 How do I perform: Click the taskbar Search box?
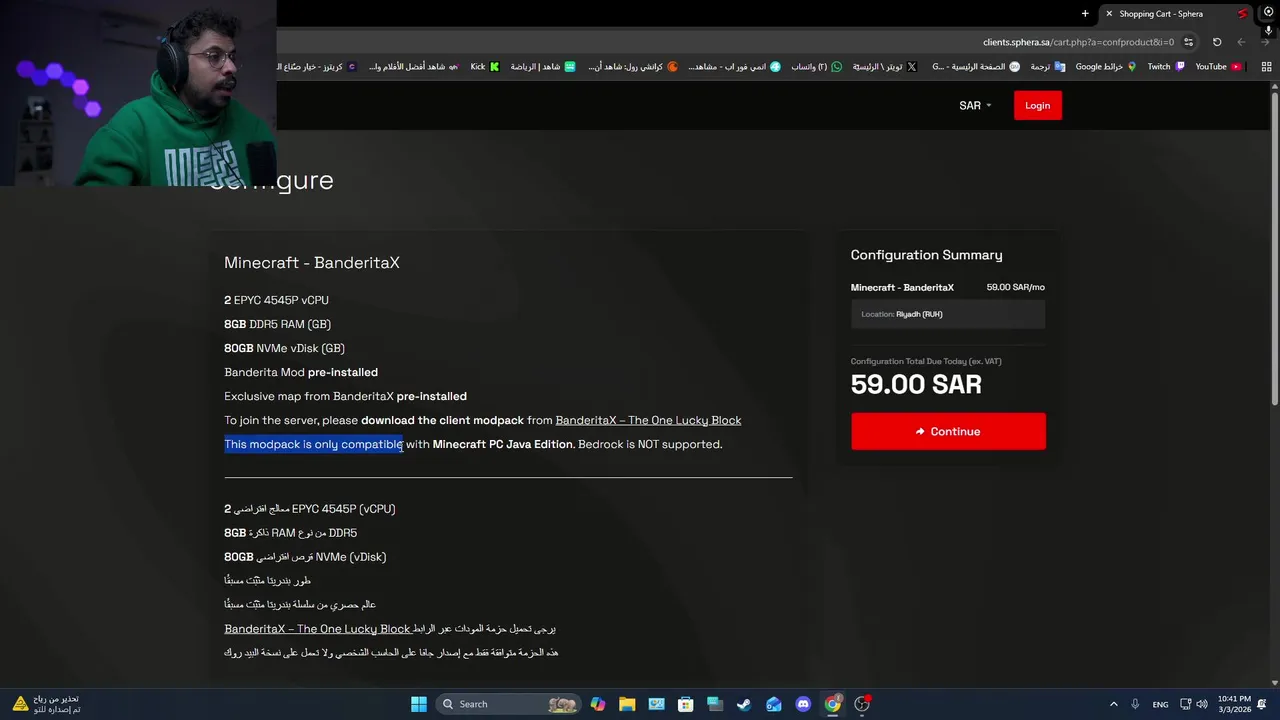pyautogui.click(x=509, y=704)
